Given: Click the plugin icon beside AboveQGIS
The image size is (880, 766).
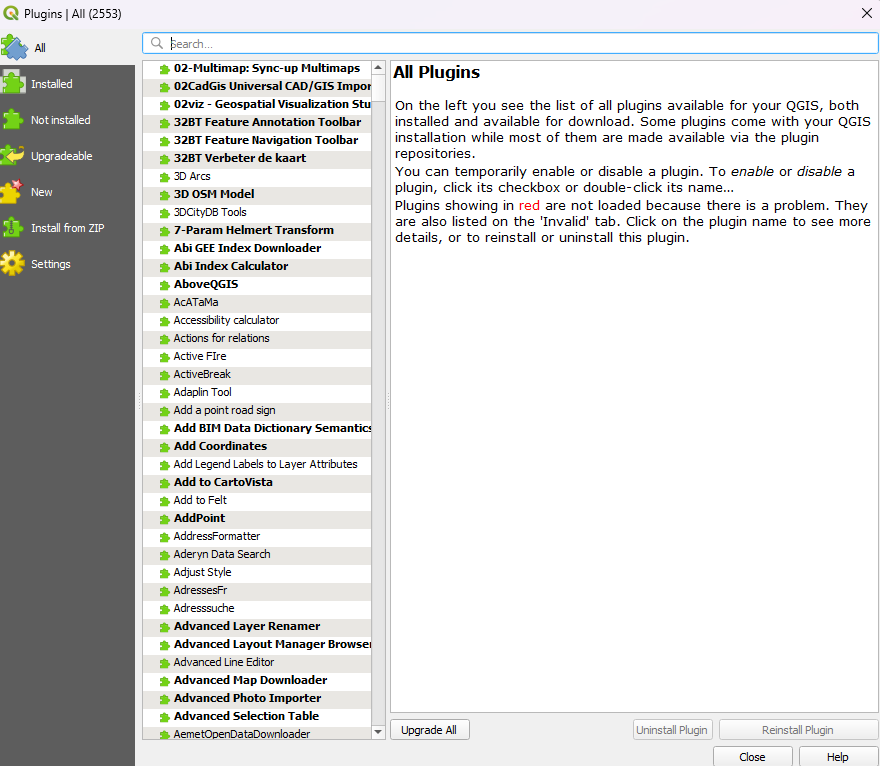Looking at the screenshot, I should click(164, 285).
